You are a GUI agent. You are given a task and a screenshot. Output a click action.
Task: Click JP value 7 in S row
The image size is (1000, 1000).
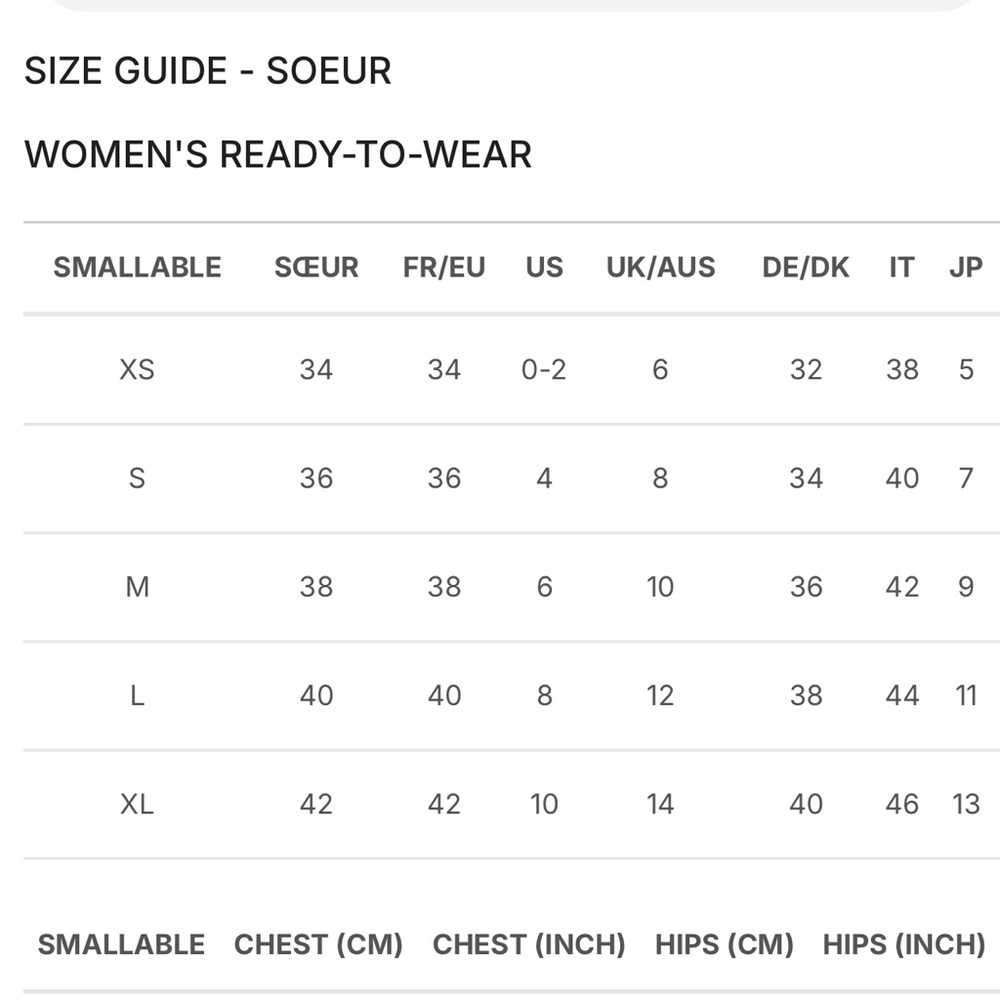pos(965,478)
